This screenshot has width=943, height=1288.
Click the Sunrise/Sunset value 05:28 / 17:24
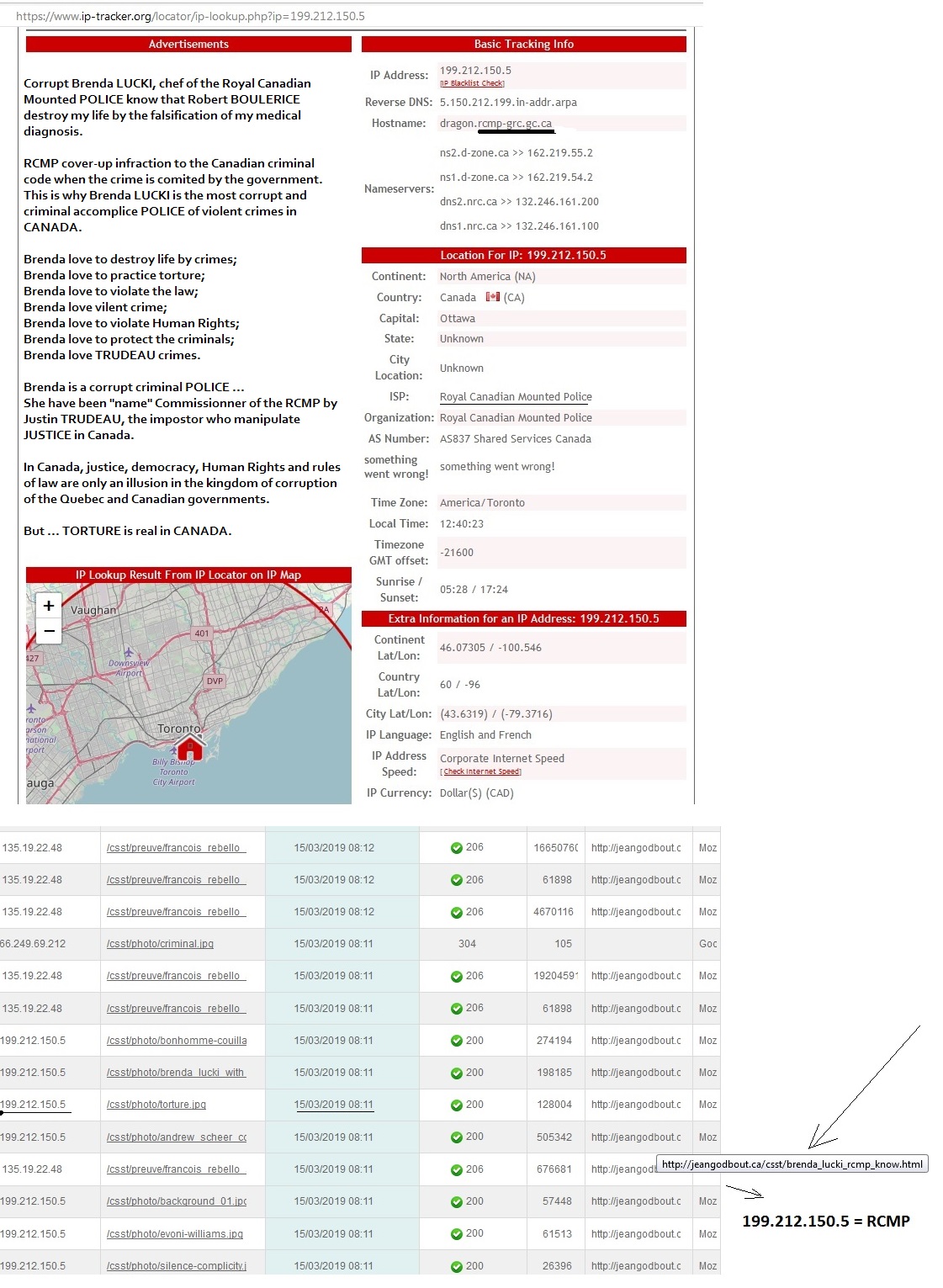pyautogui.click(x=474, y=590)
